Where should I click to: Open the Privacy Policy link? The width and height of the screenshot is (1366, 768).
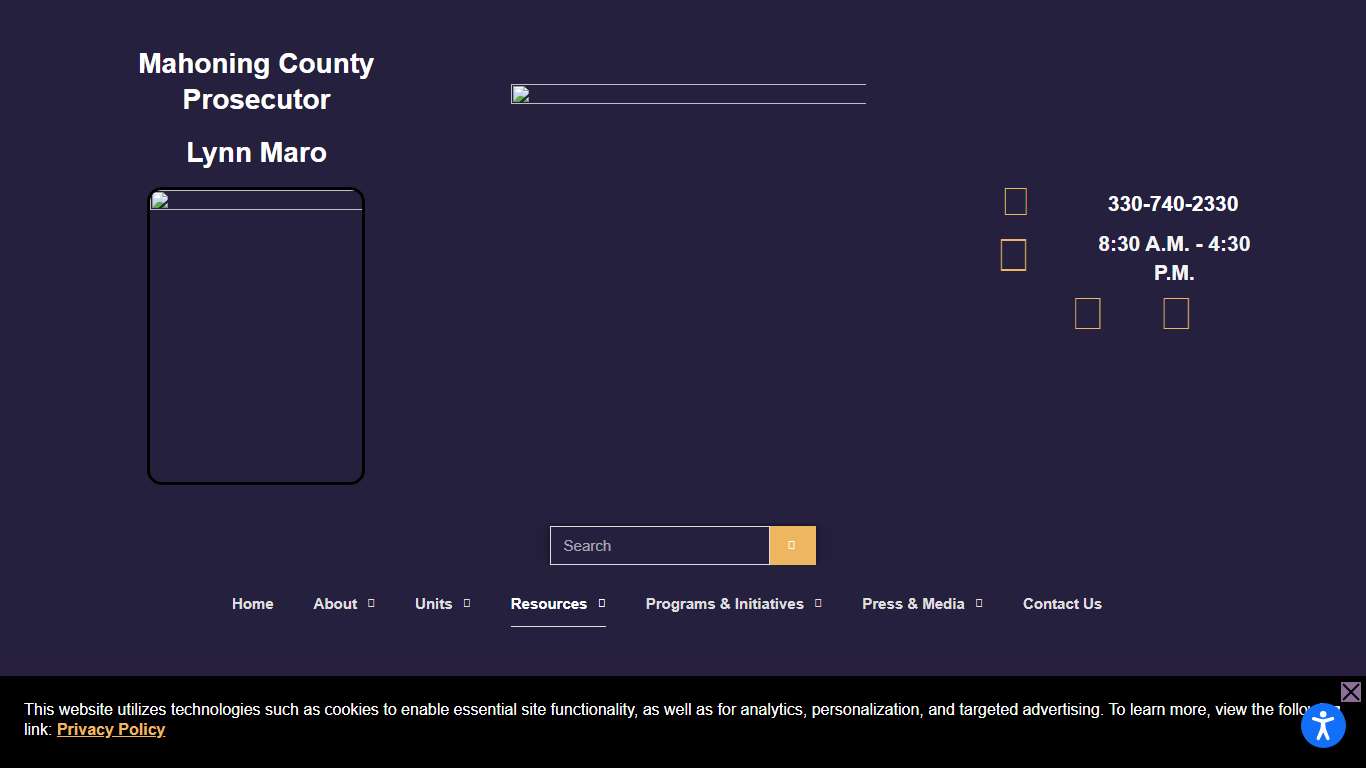click(111, 730)
